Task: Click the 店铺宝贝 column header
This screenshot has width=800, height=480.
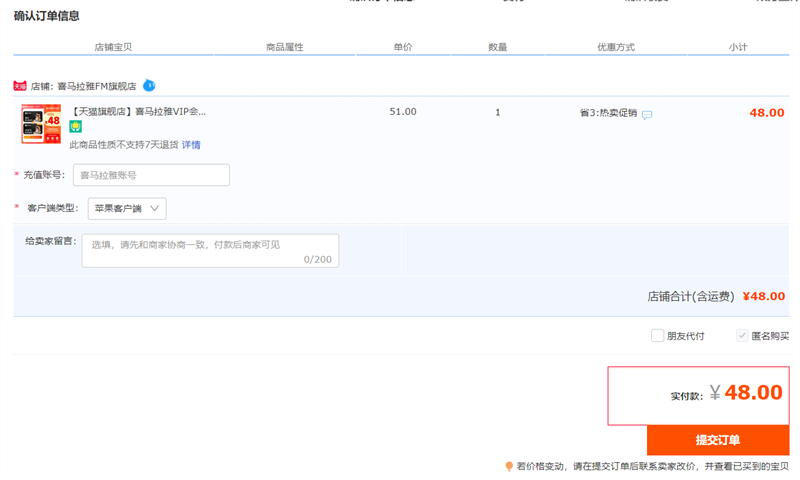Action: point(112,47)
